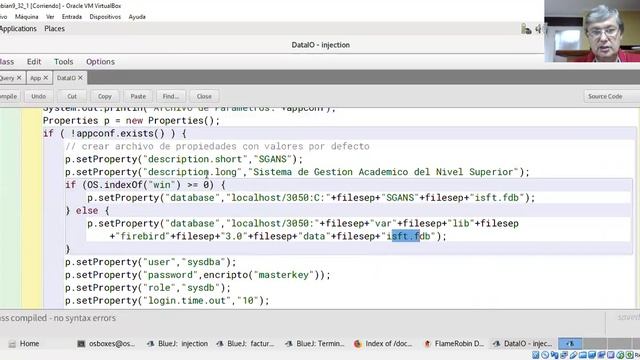This screenshot has width=640, height=360.
Task: Open the Find... dialog button
Action: 171,96
